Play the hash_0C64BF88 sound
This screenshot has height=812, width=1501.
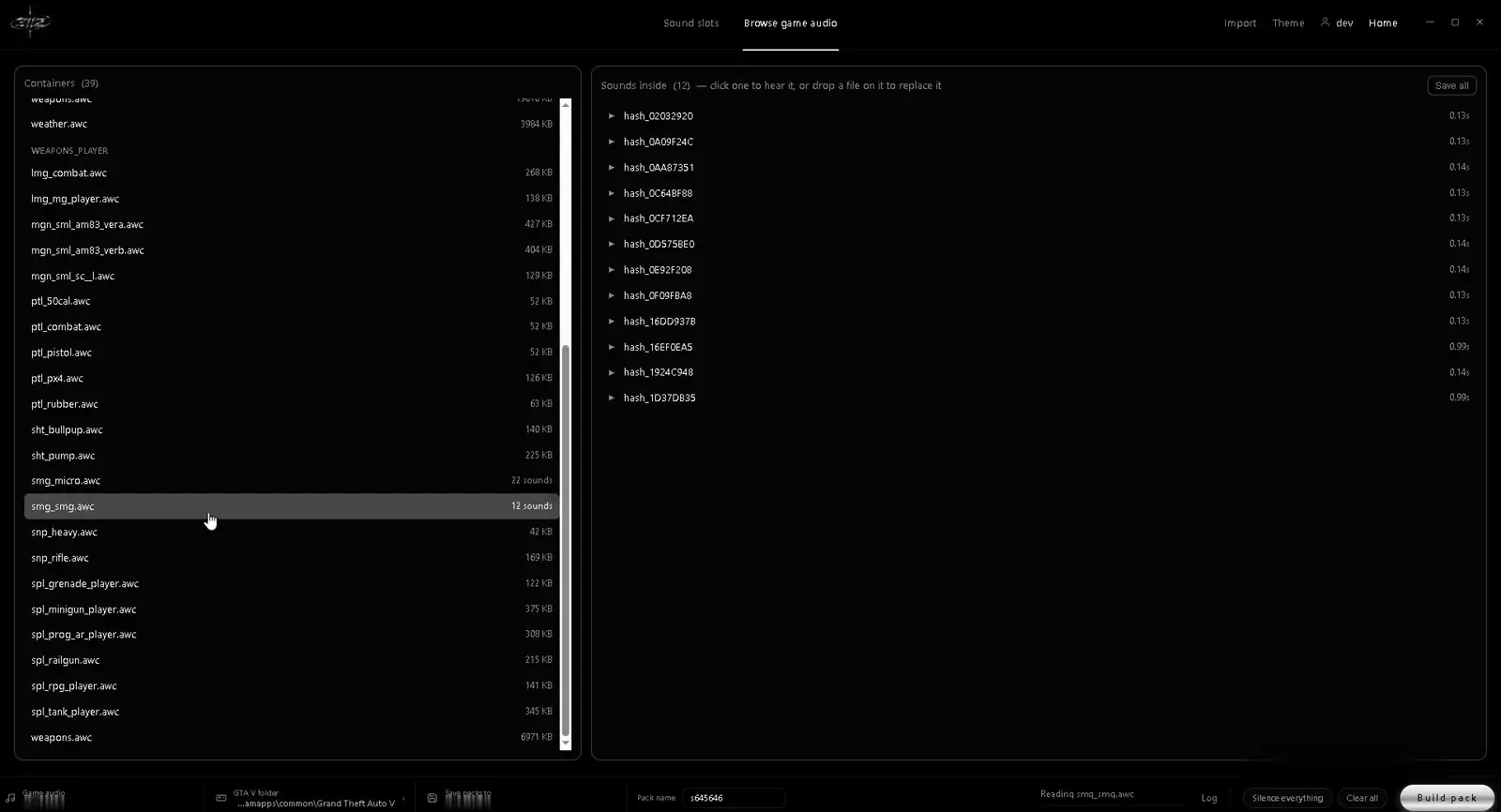612,193
